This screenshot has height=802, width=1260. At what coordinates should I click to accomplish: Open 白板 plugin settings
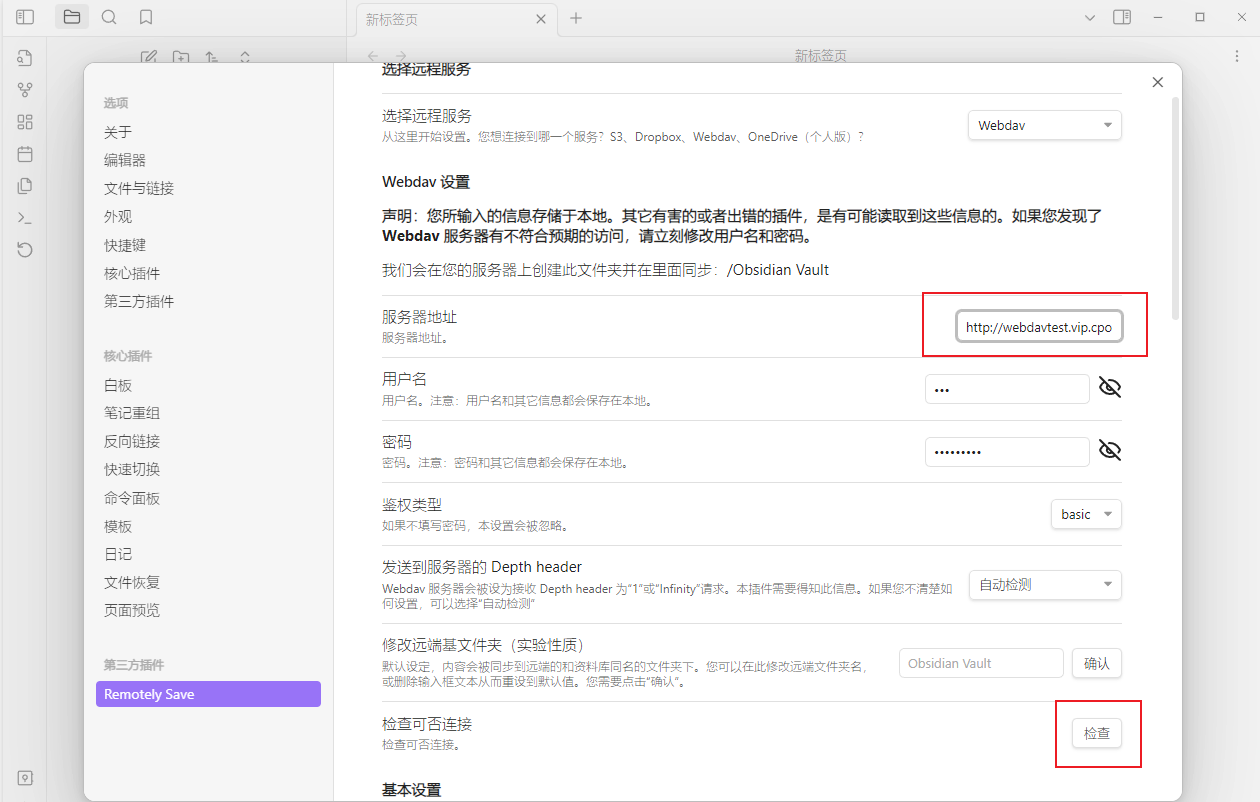tap(118, 385)
